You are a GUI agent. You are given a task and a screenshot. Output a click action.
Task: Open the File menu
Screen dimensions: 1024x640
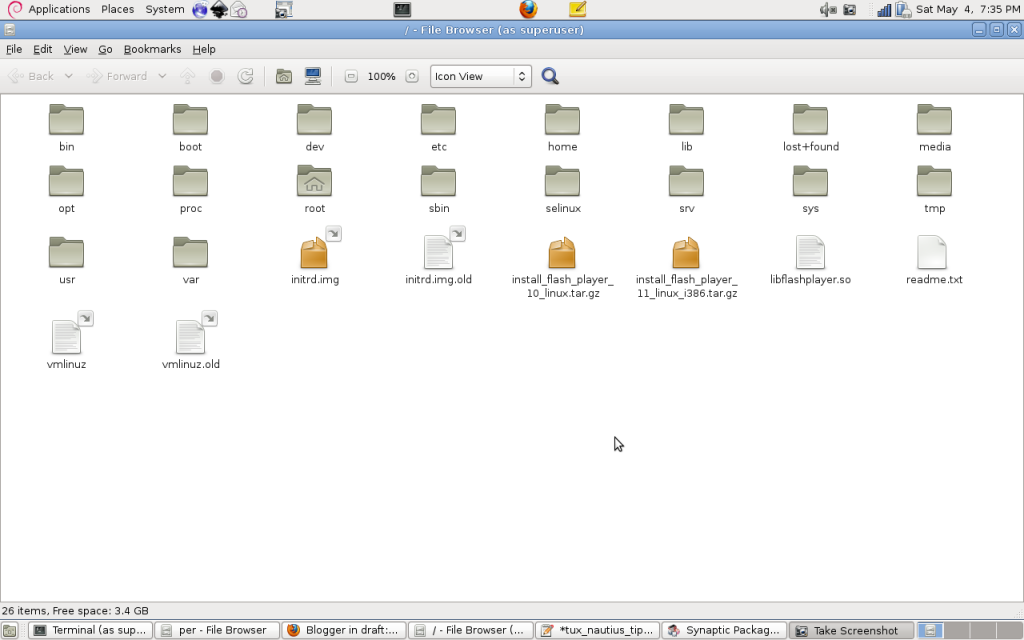pos(14,49)
